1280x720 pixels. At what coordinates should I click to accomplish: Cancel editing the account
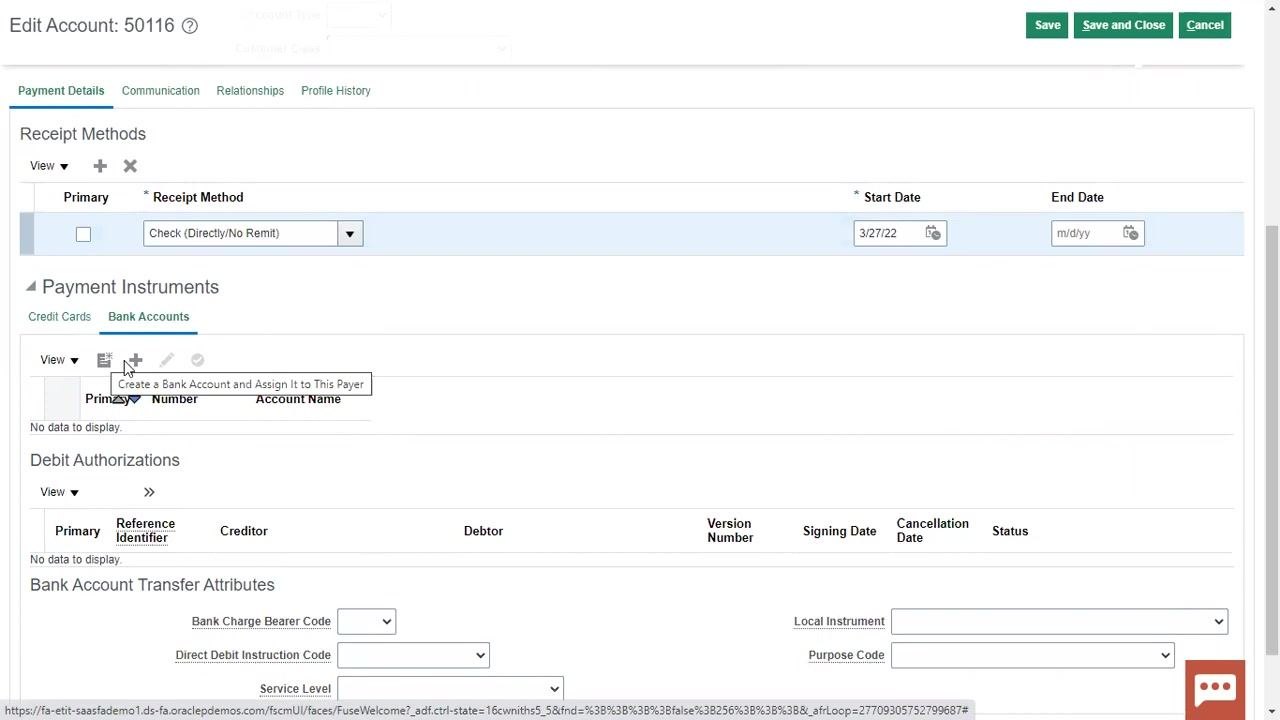1204,25
